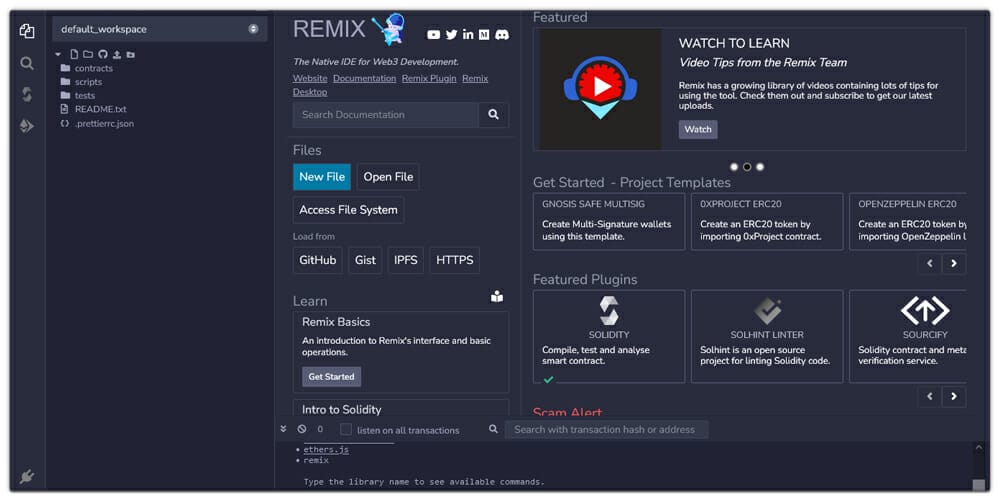Show previous project templates arrow

tap(930, 263)
